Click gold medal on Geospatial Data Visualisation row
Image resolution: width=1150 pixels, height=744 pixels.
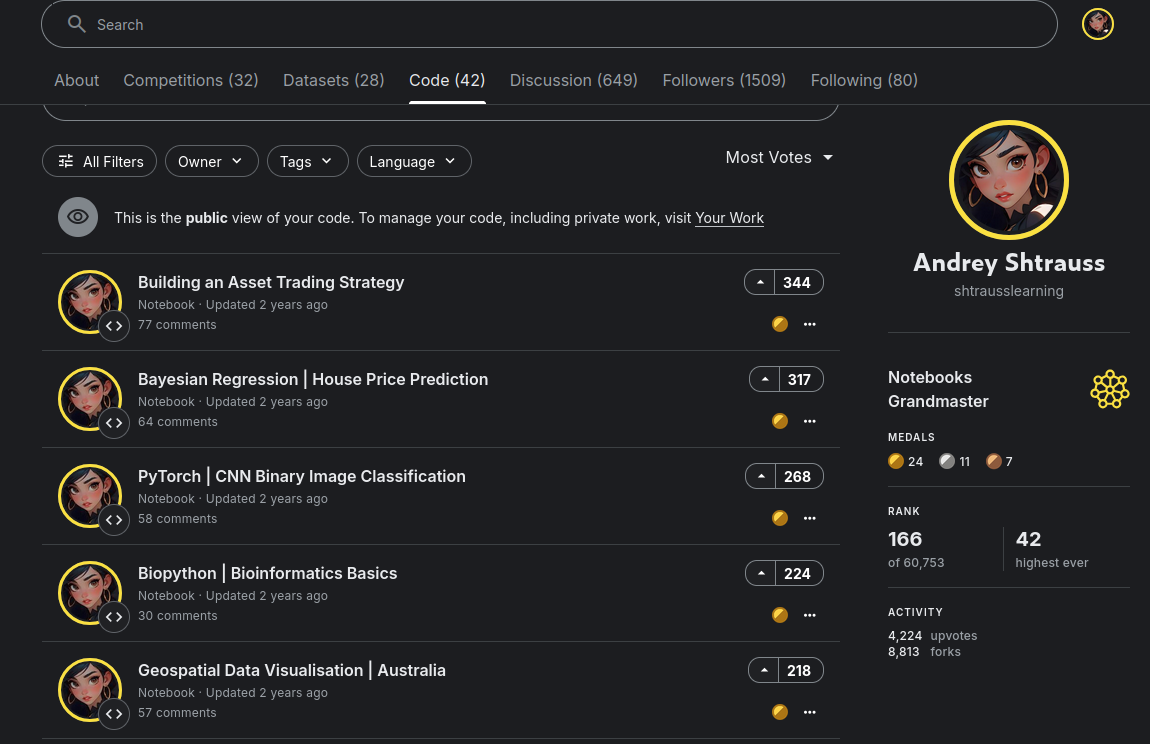[x=780, y=712]
